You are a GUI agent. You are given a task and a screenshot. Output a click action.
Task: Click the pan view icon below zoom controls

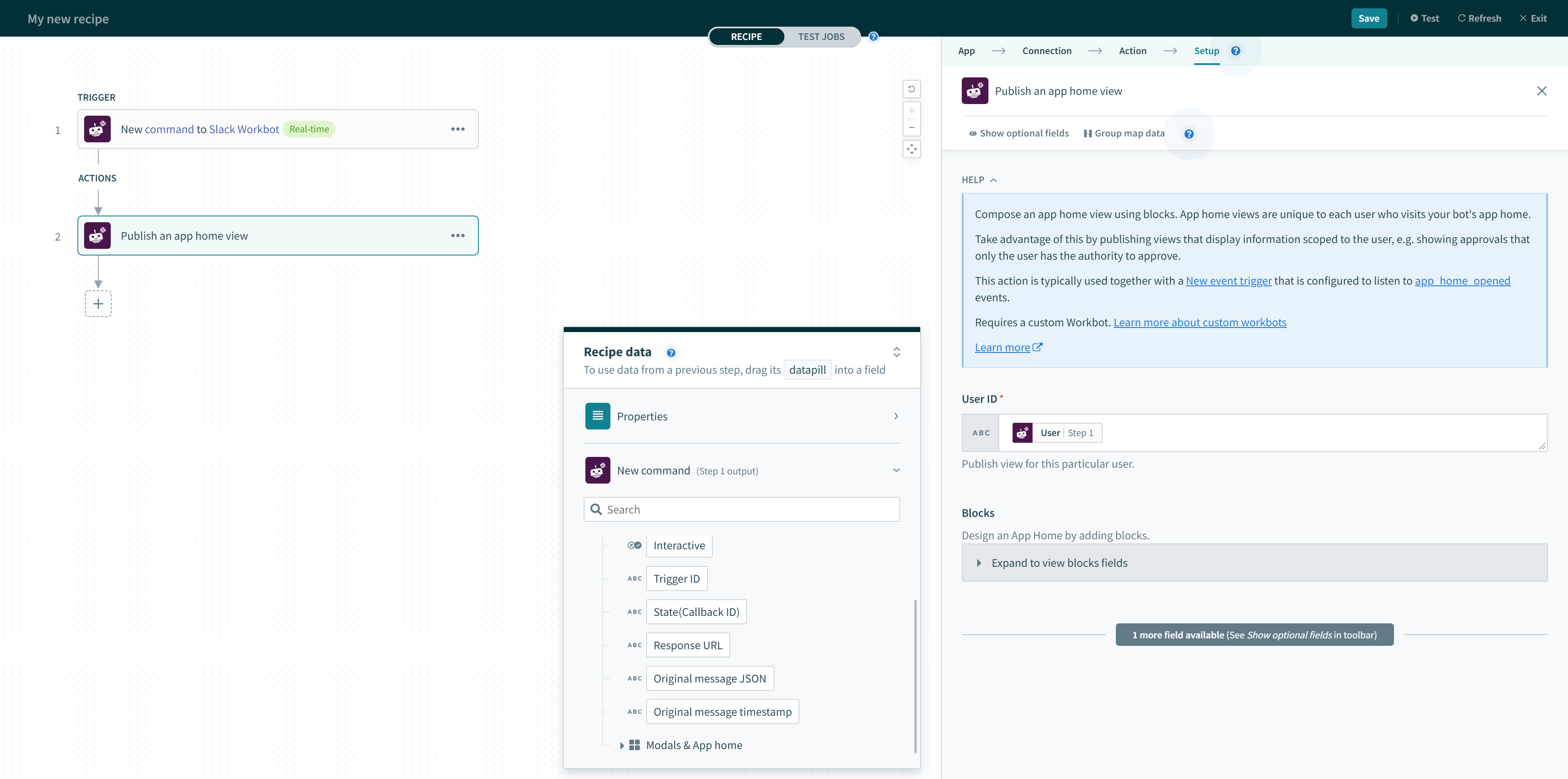coord(911,149)
